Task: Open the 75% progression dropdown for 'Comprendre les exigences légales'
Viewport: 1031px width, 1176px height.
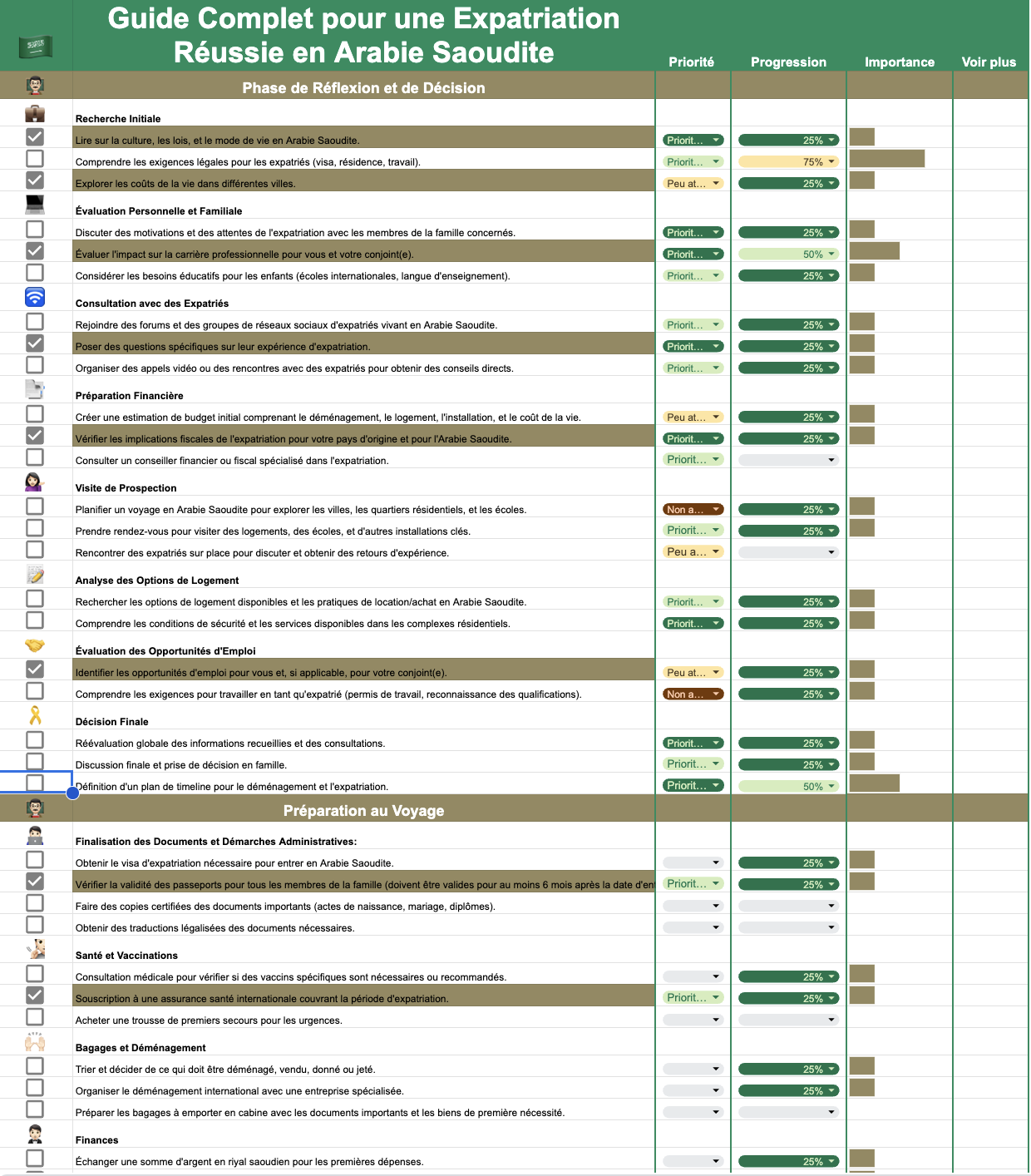Action: (788, 161)
